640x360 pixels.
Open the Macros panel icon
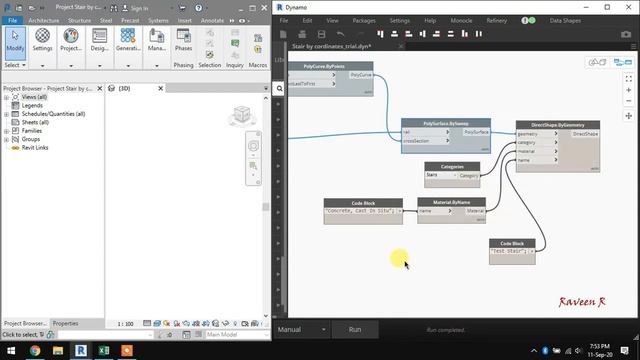coord(258,44)
